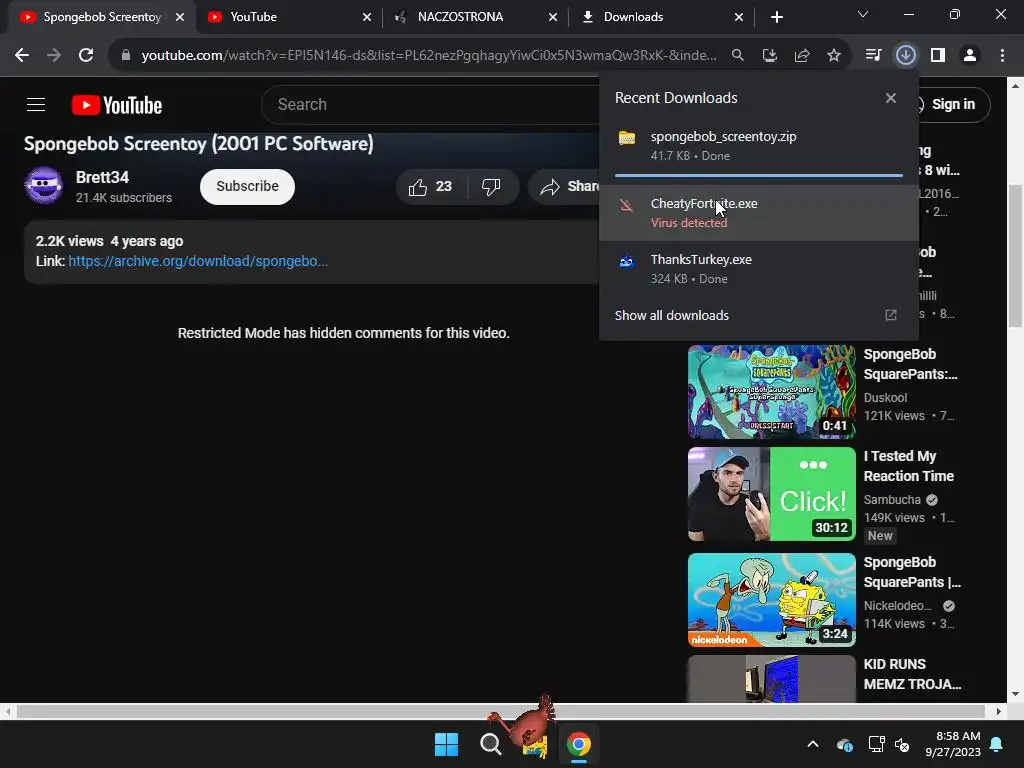Click Chrome icon in the taskbar
The height and width of the screenshot is (768, 1024).
click(x=579, y=744)
